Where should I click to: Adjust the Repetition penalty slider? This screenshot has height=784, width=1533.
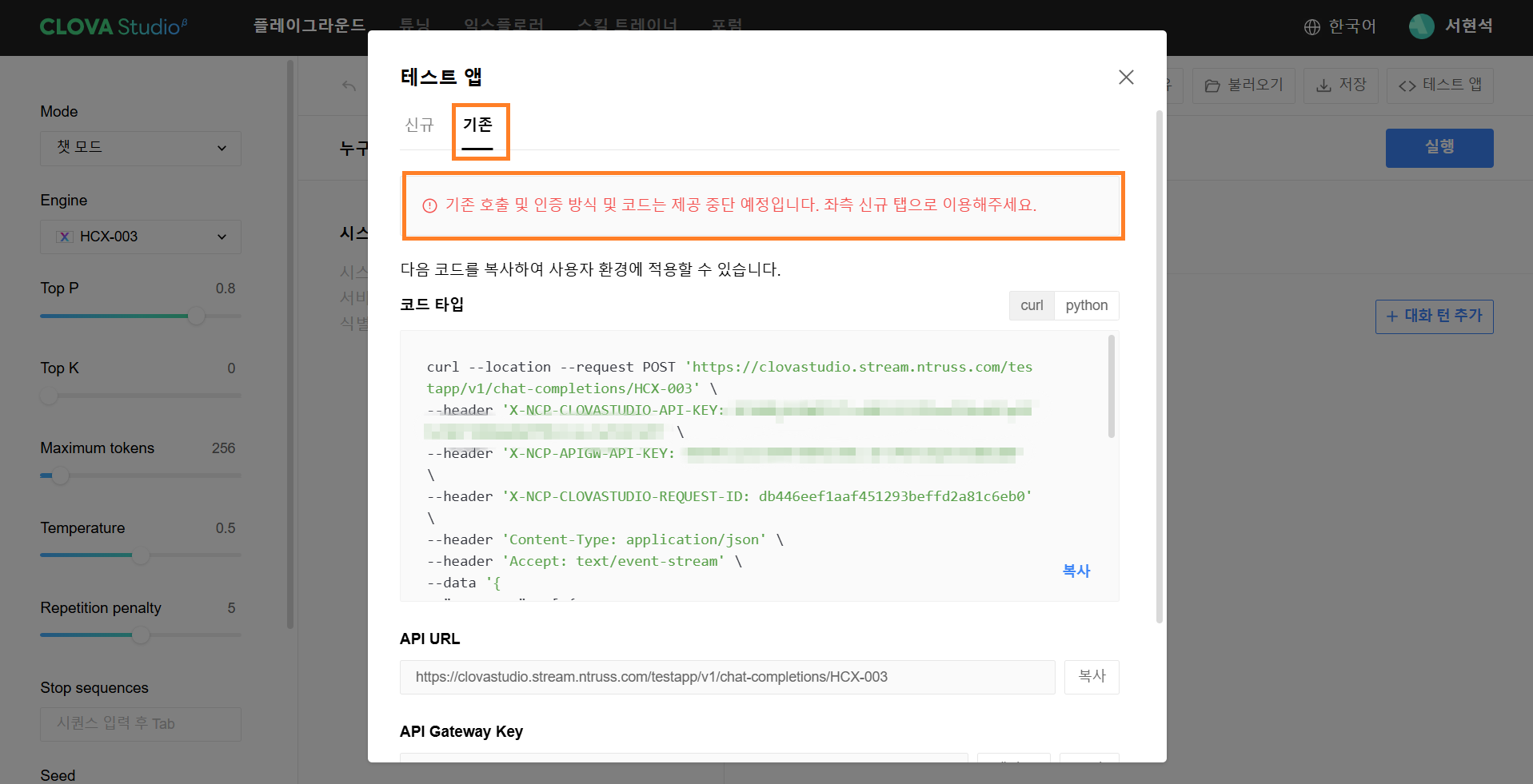141,635
